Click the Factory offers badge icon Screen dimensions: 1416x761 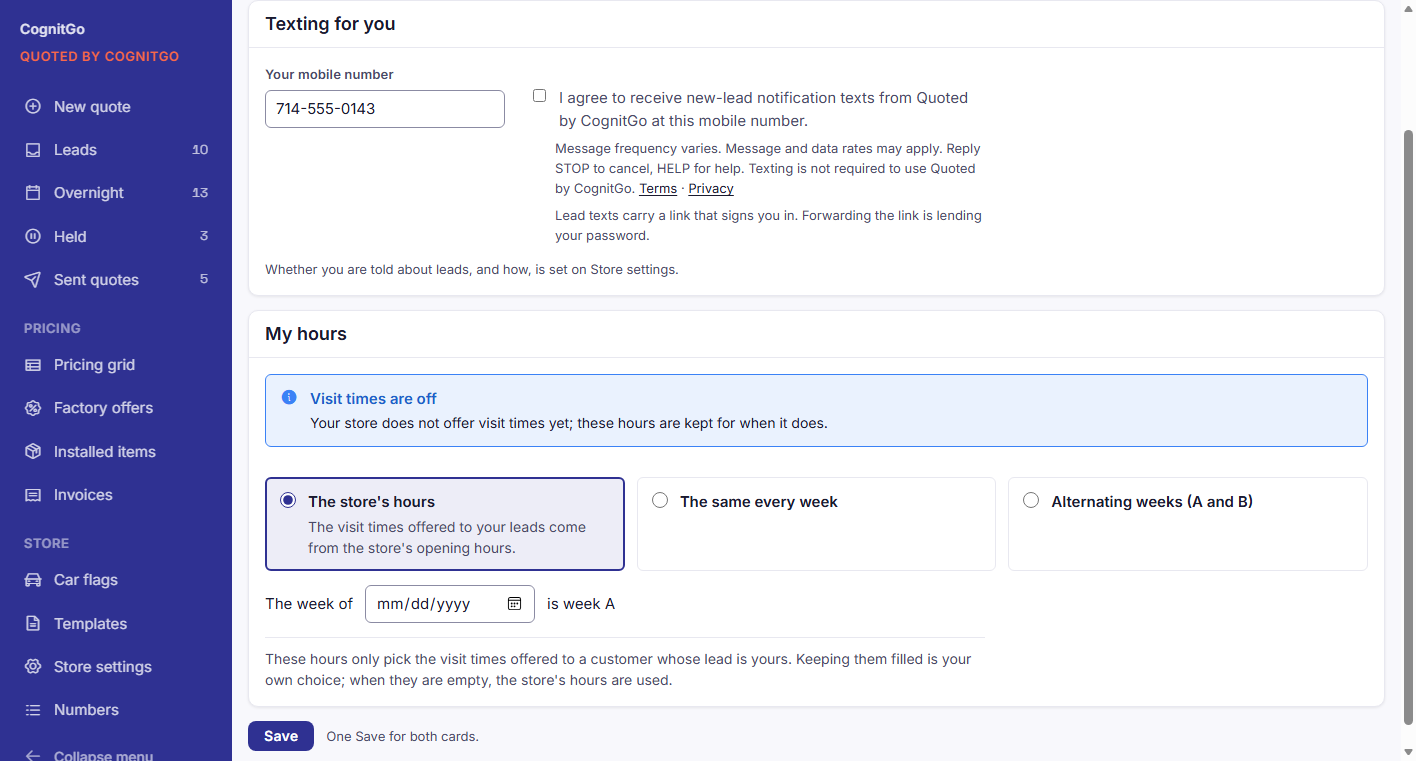(33, 408)
